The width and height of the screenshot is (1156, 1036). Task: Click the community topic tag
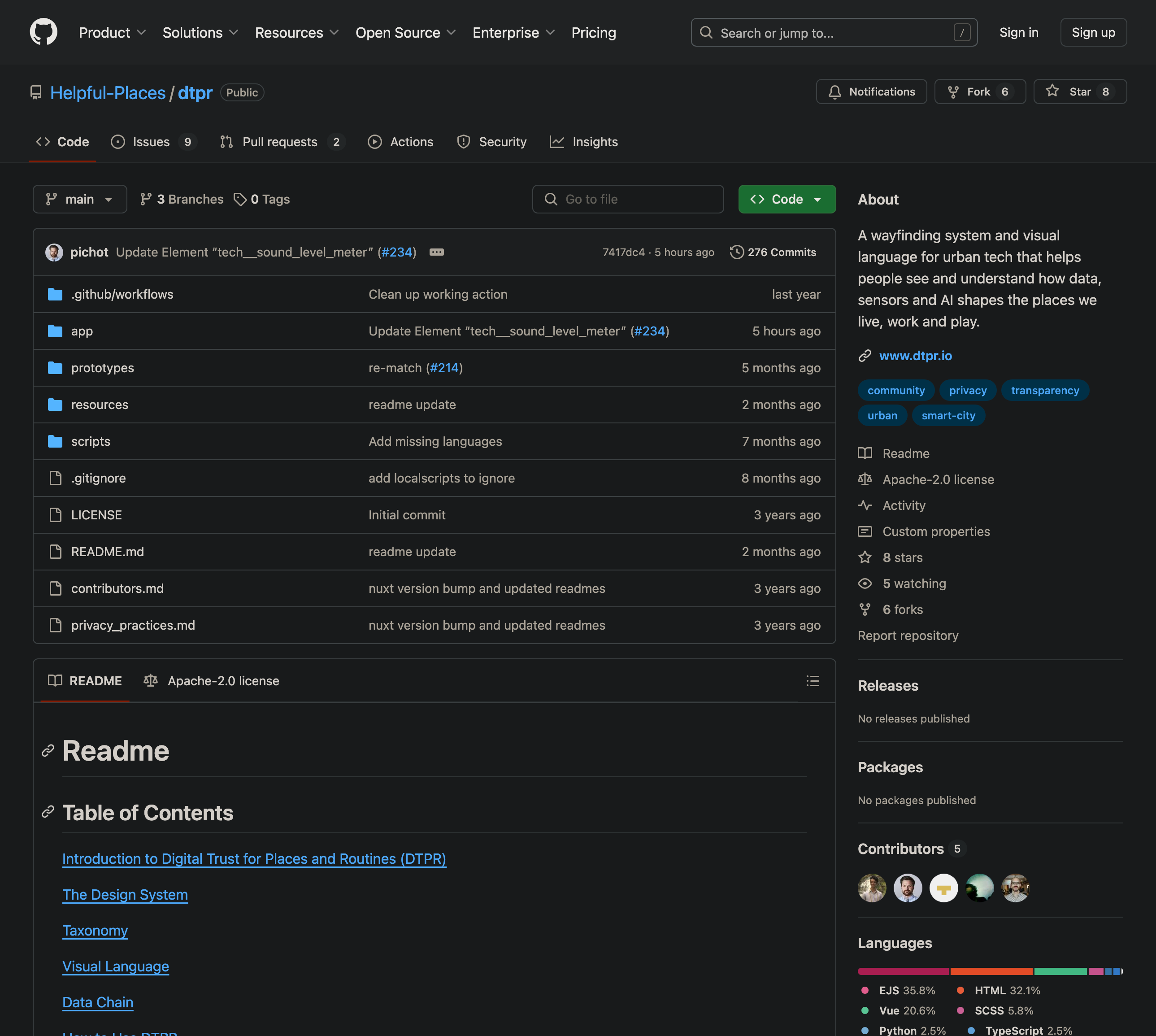pyautogui.click(x=896, y=391)
